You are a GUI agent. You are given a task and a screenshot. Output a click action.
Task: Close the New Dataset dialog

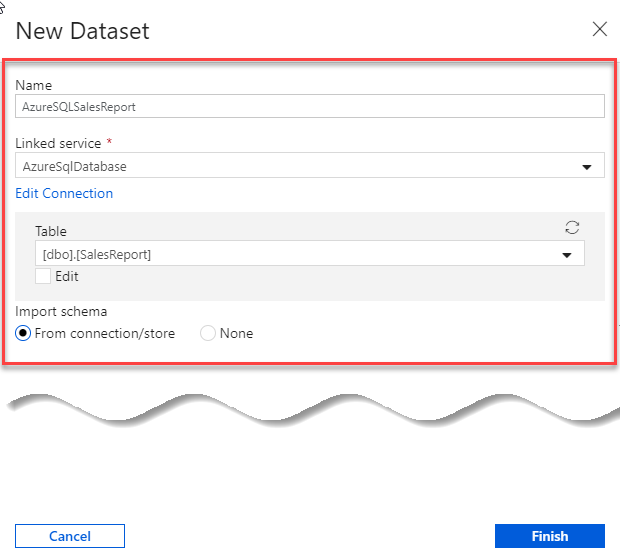(x=599, y=29)
